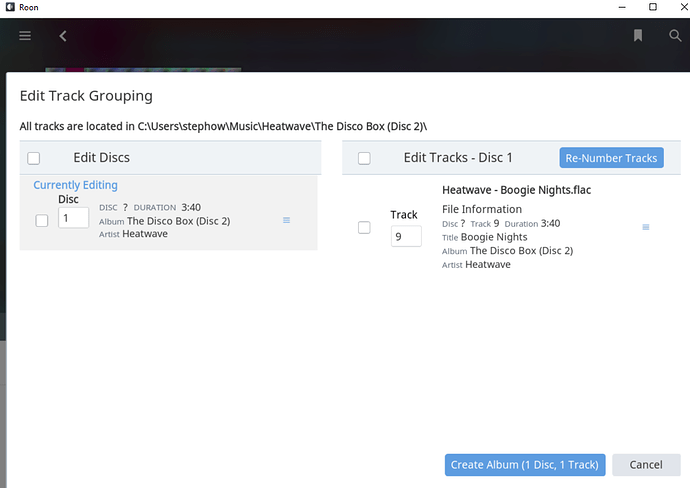Click Create Album (1 Disc, 1 Track)

point(525,465)
